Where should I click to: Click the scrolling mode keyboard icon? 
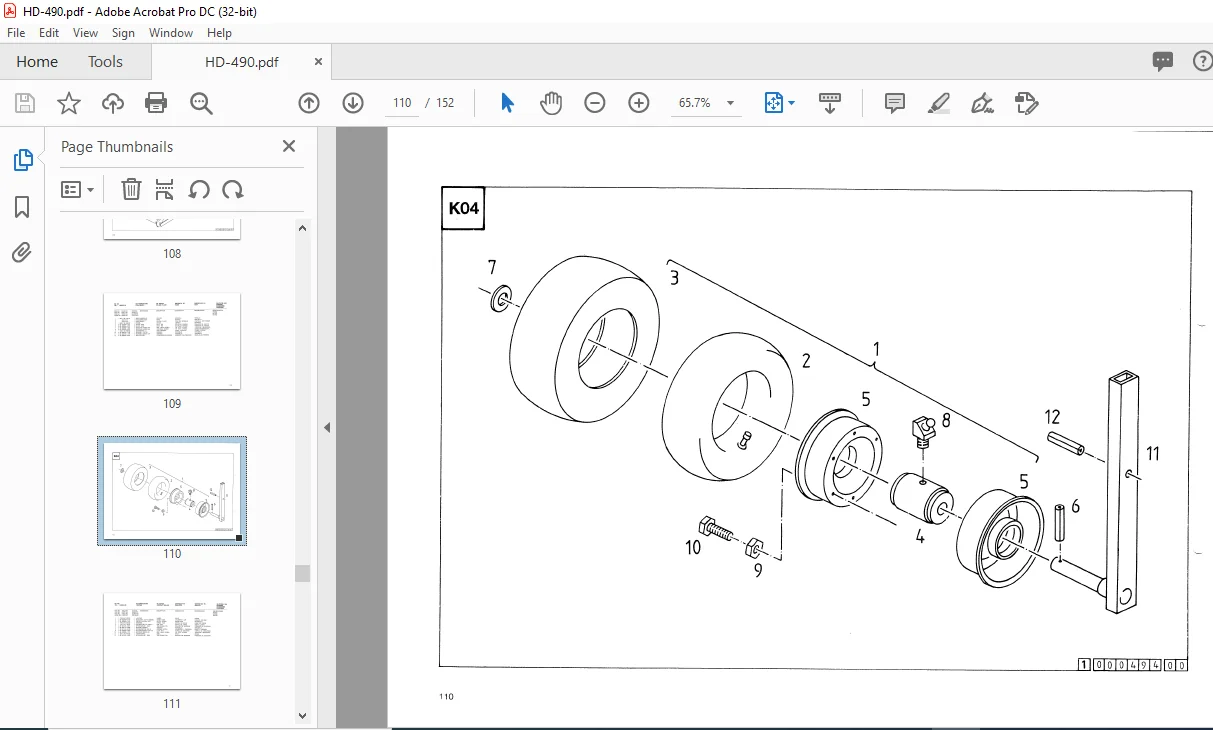[x=829, y=103]
